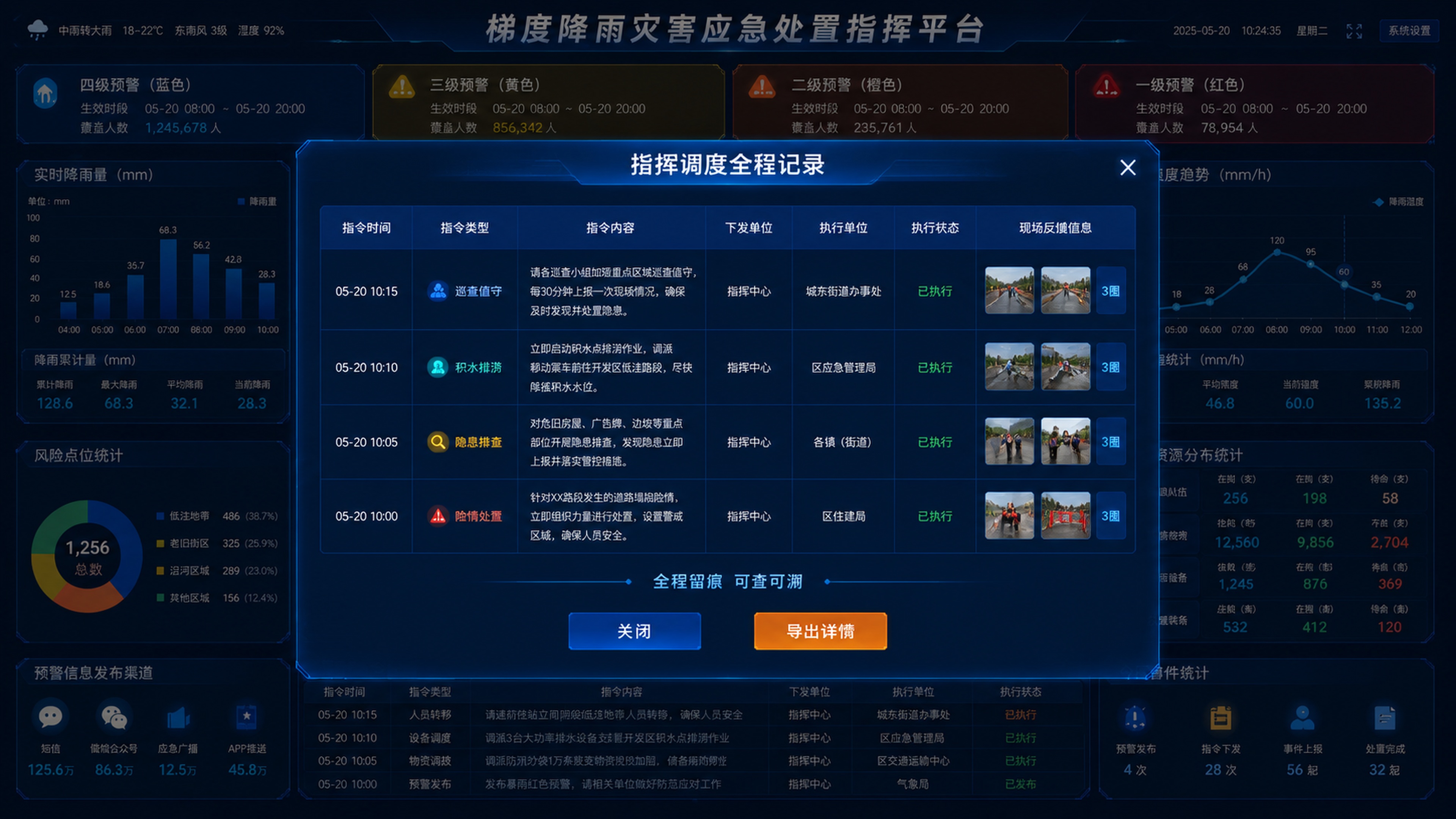
Task: Click the 预警发布 statistics icon
Action: pos(1134,718)
